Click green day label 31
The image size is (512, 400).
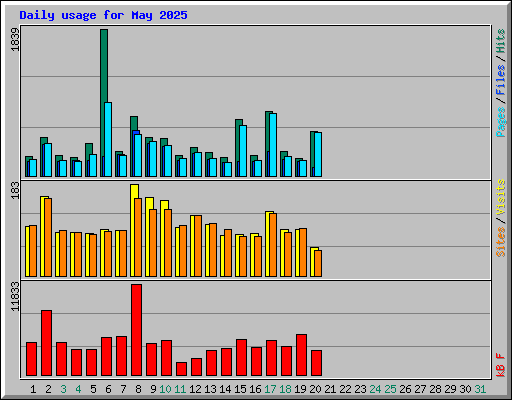tap(480, 389)
